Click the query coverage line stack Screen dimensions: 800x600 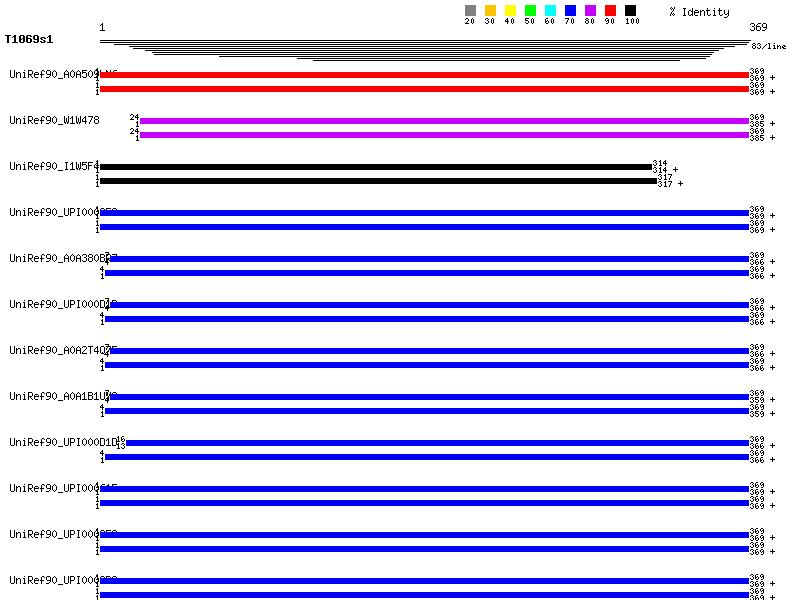pos(424,49)
